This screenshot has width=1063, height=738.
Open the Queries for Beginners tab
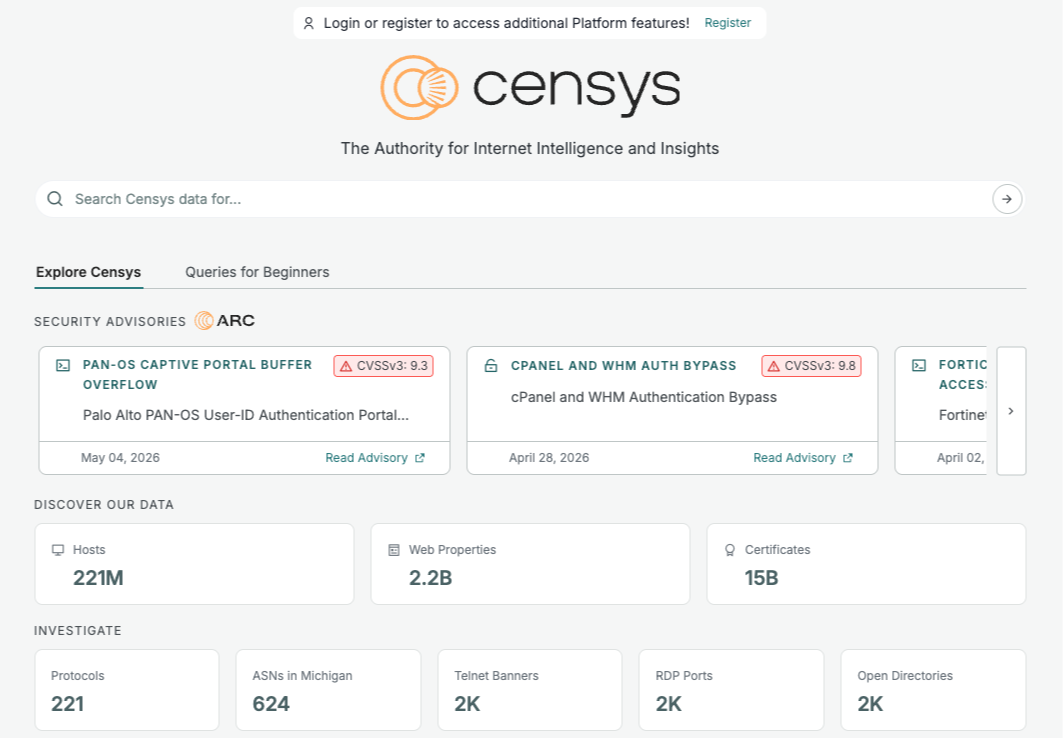[257, 272]
